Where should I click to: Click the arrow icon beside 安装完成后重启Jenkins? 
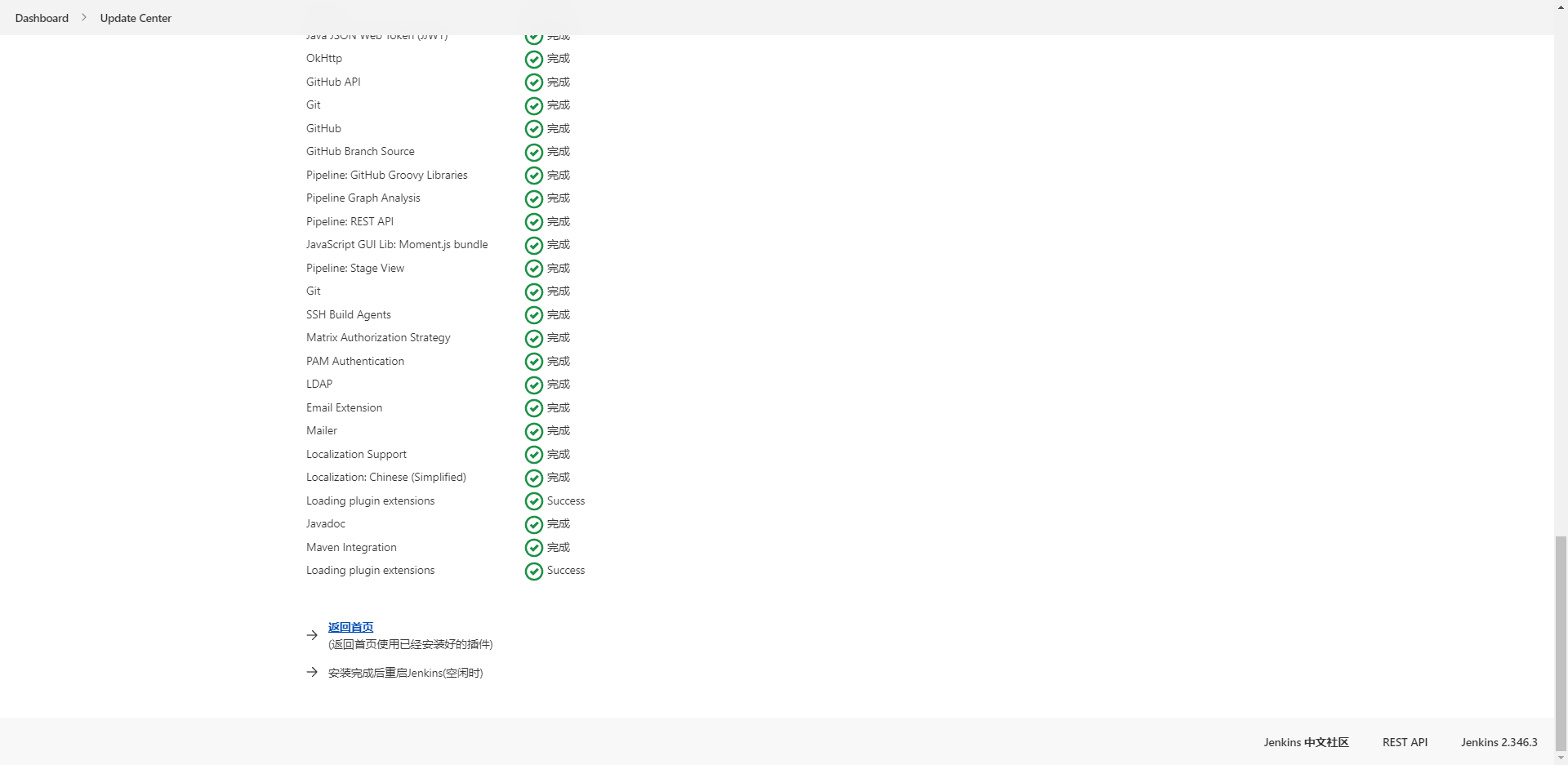point(312,672)
